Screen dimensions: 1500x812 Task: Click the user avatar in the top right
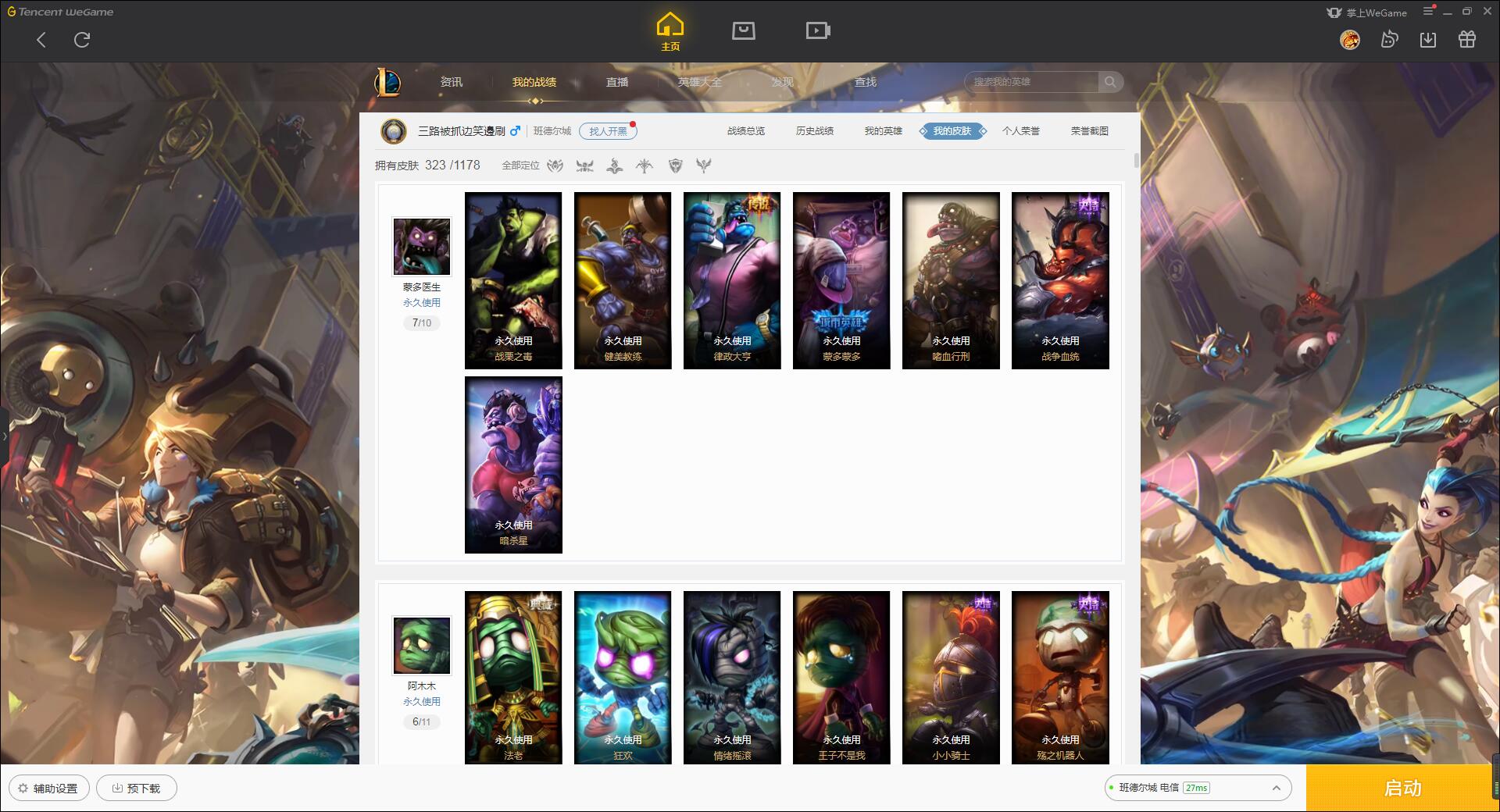click(1350, 40)
